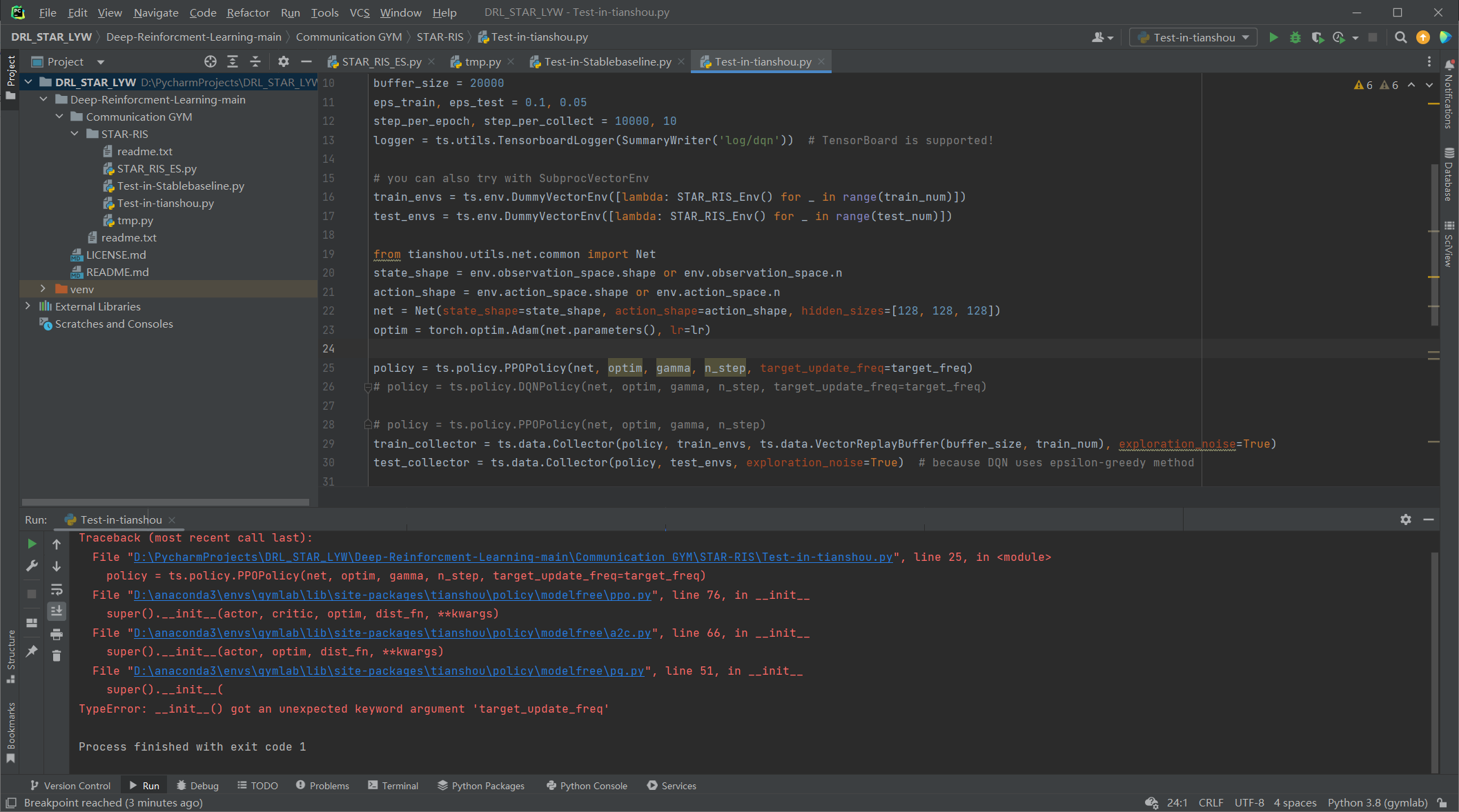The width and height of the screenshot is (1459, 812).
Task: Open Search Everywhere magnifier icon
Action: 1400,37
